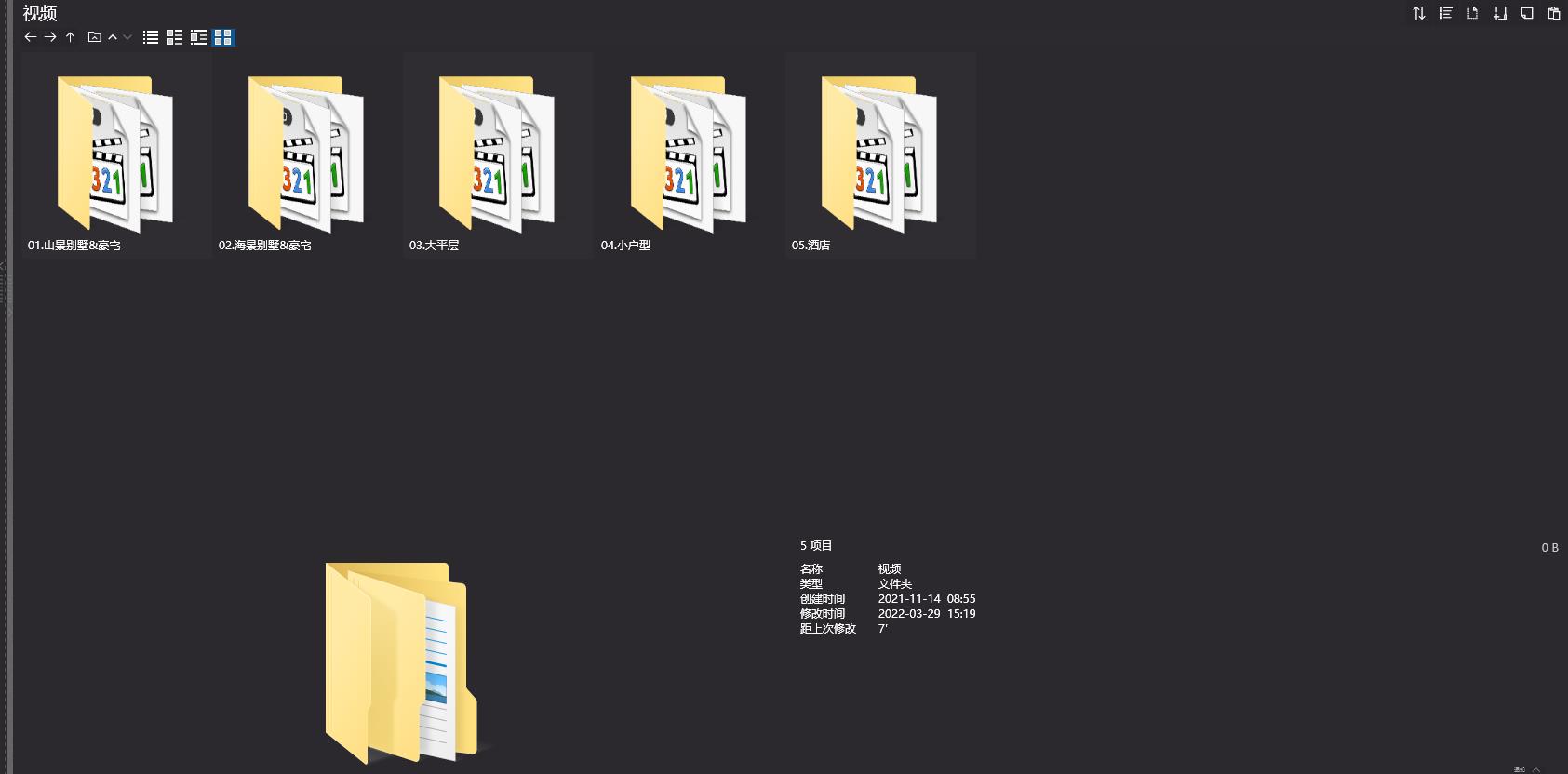Switch to indented preview list view
1568x774 pixels.
[x=198, y=37]
